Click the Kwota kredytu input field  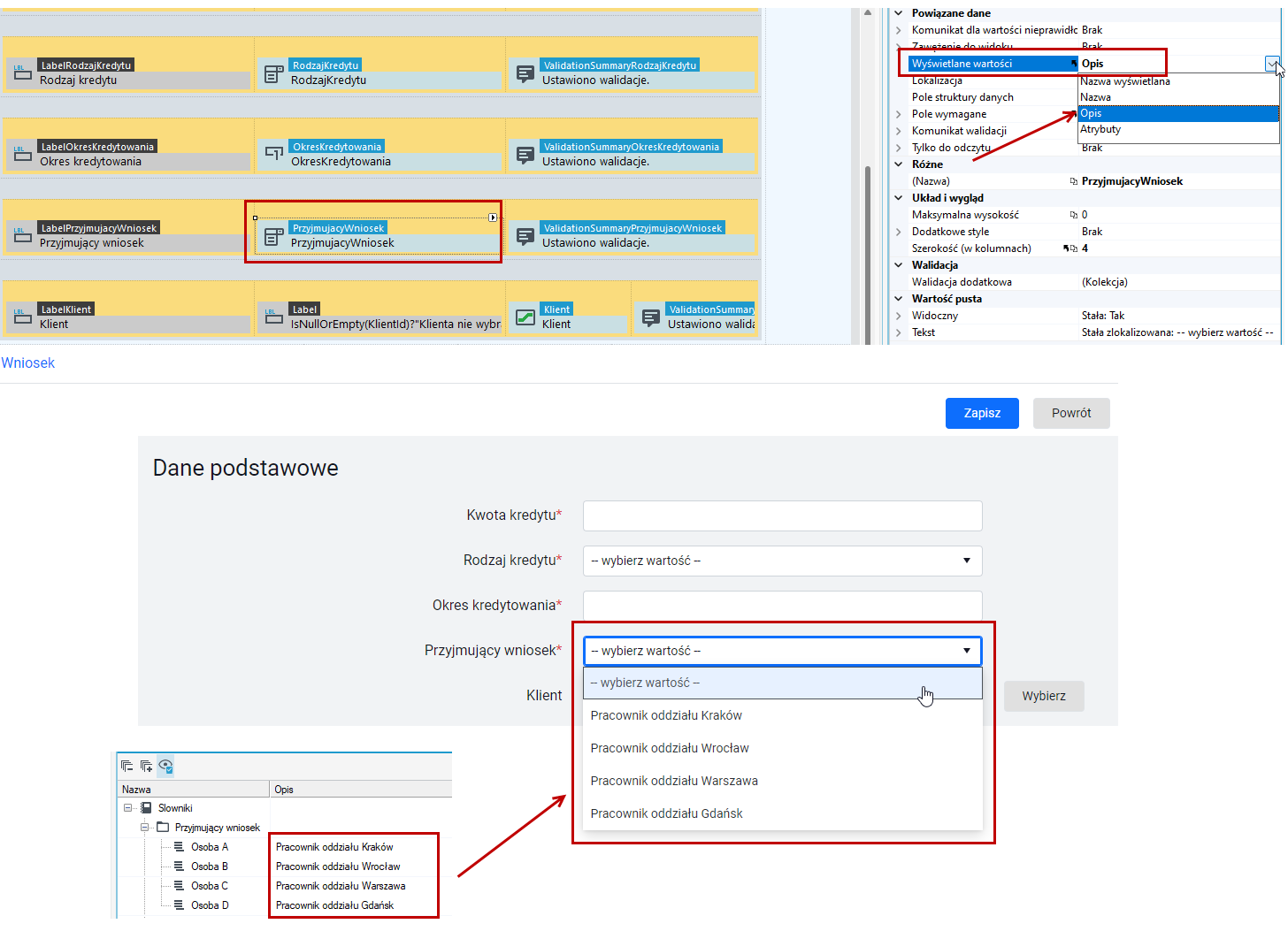782,515
